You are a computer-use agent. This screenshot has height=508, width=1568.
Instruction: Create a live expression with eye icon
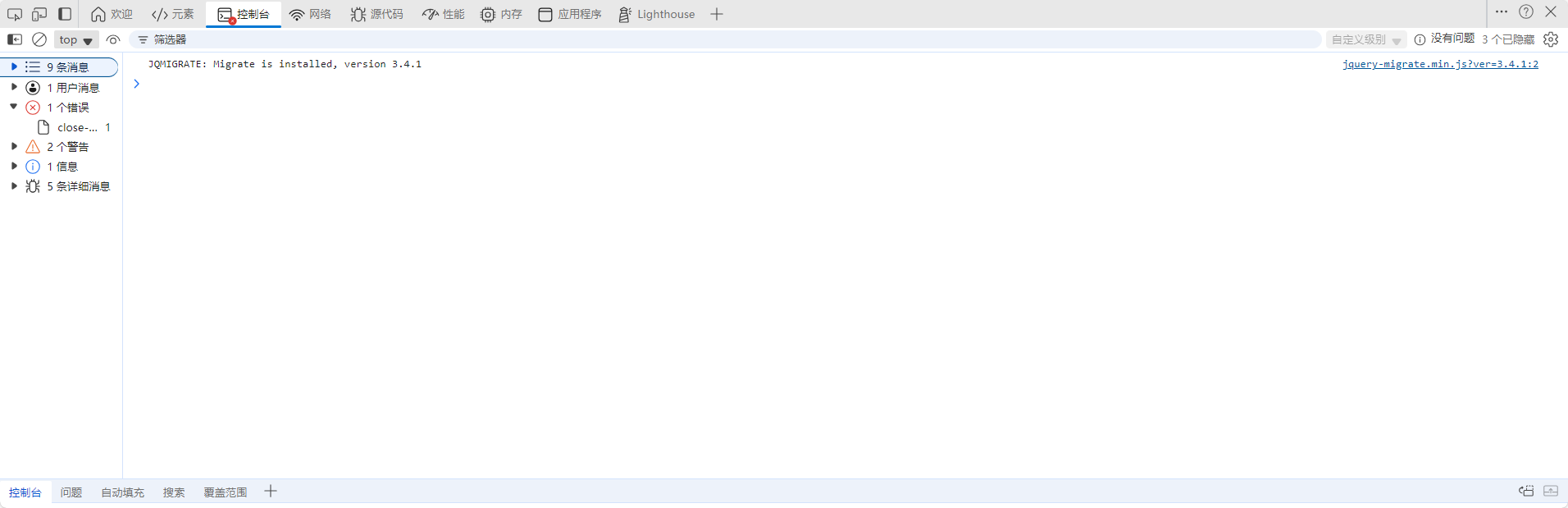click(x=113, y=39)
